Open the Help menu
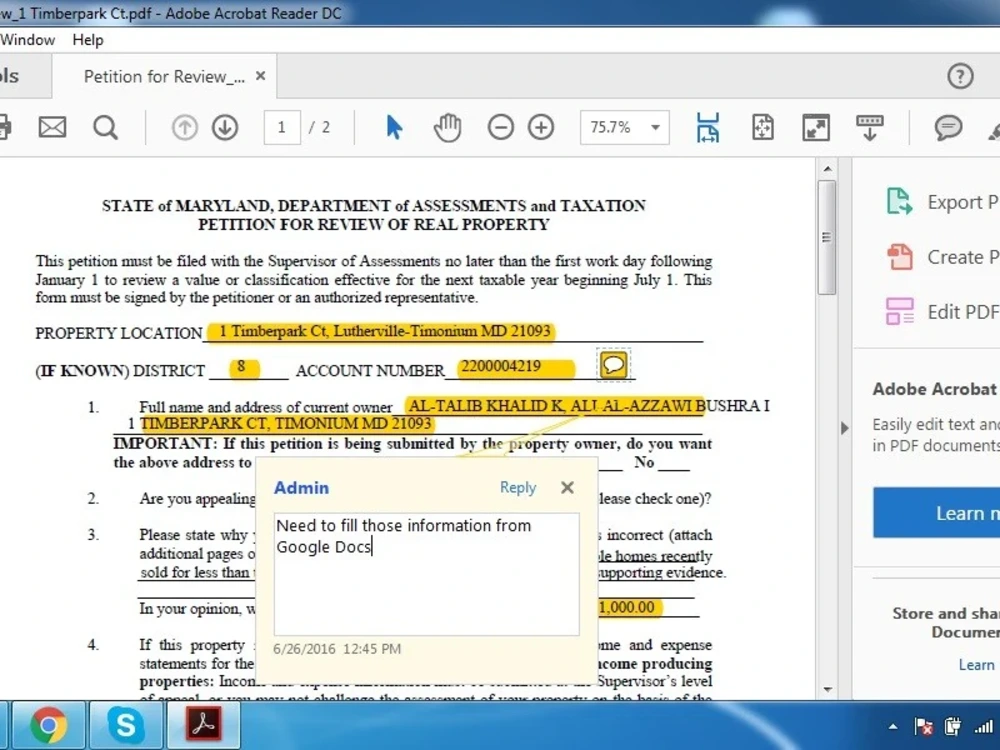Screen dimensions: 1000x750 (x=88, y=40)
